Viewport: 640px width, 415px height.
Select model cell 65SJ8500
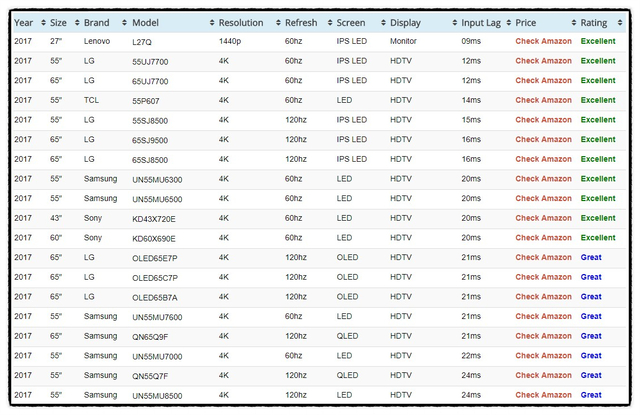tap(150, 160)
